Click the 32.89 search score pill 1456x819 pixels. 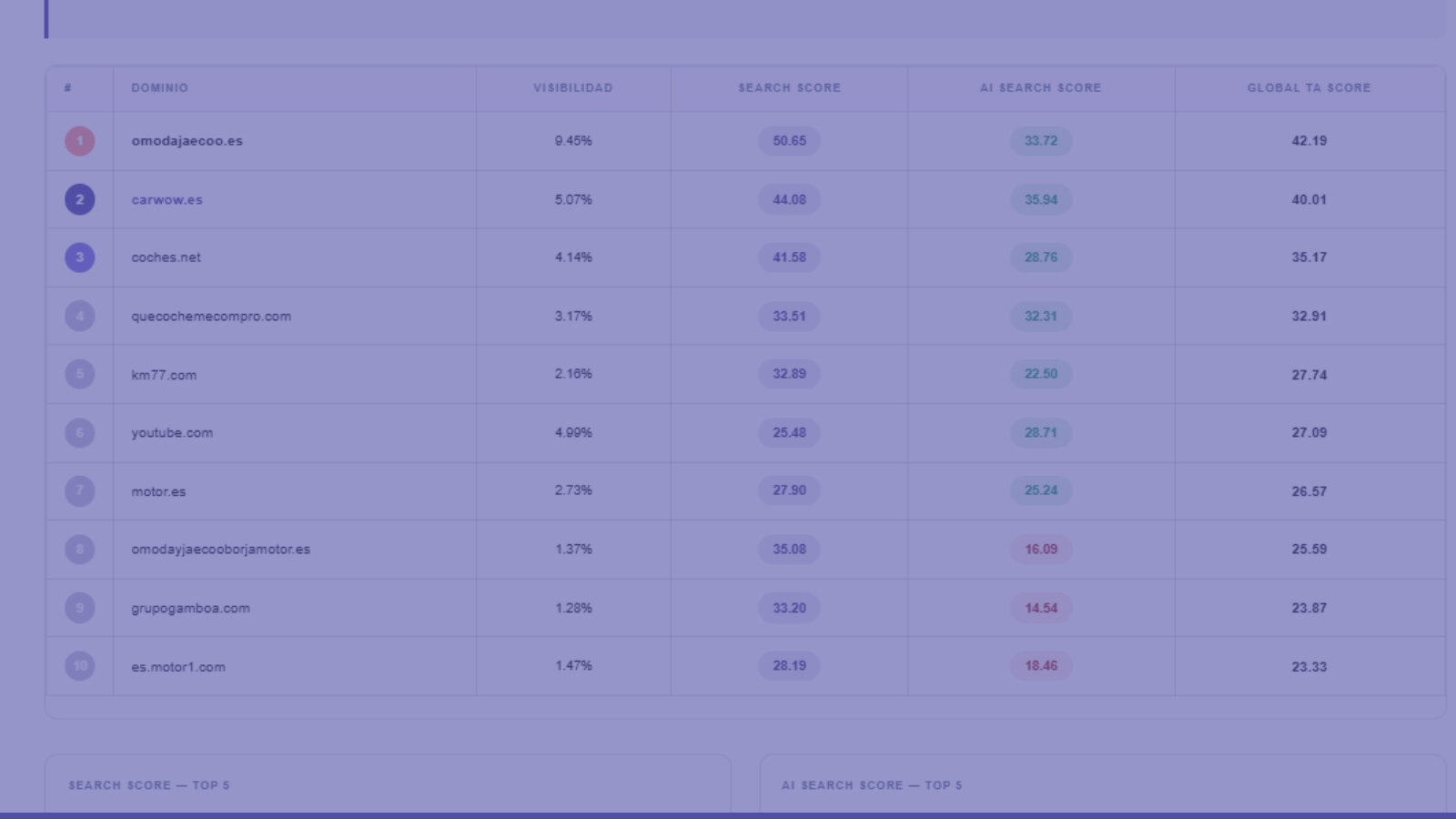(789, 374)
